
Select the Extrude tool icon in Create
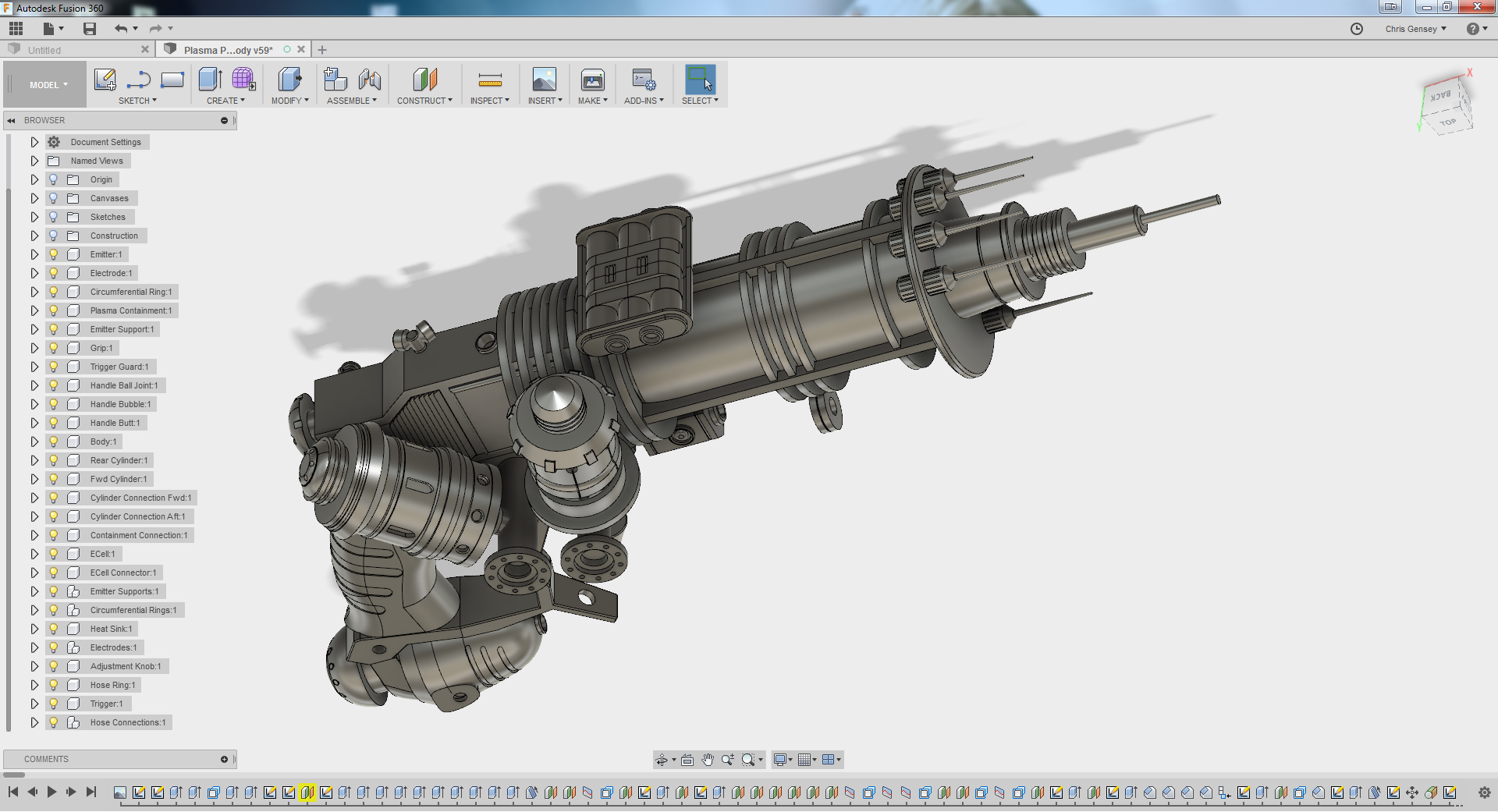[x=210, y=80]
